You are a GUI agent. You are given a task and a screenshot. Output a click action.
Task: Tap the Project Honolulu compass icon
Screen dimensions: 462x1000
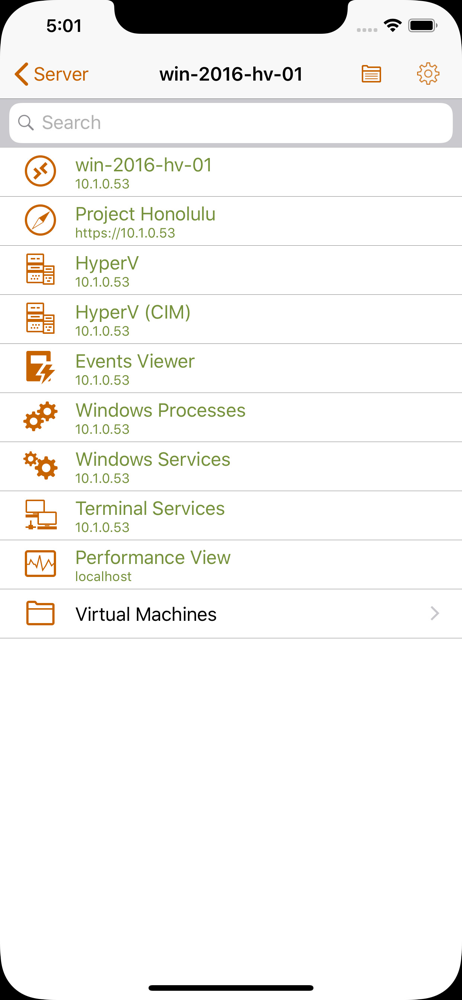click(x=40, y=221)
